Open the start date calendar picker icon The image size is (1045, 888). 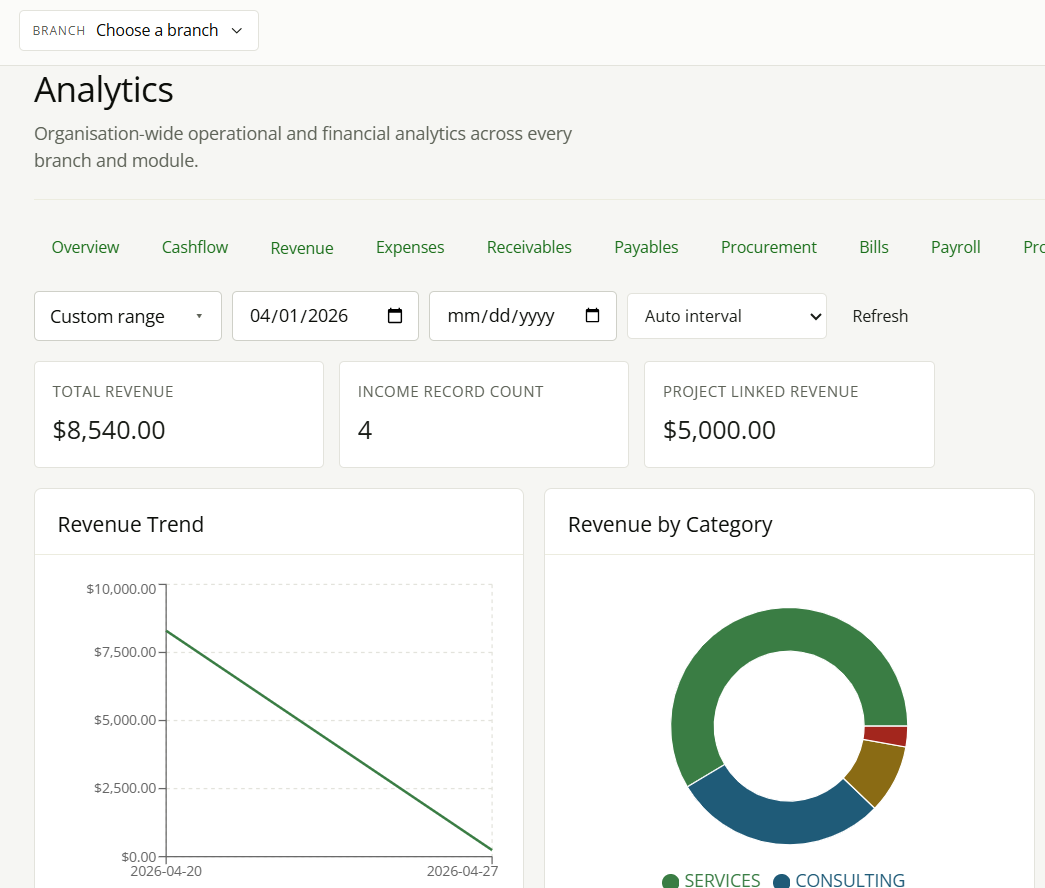(395, 315)
